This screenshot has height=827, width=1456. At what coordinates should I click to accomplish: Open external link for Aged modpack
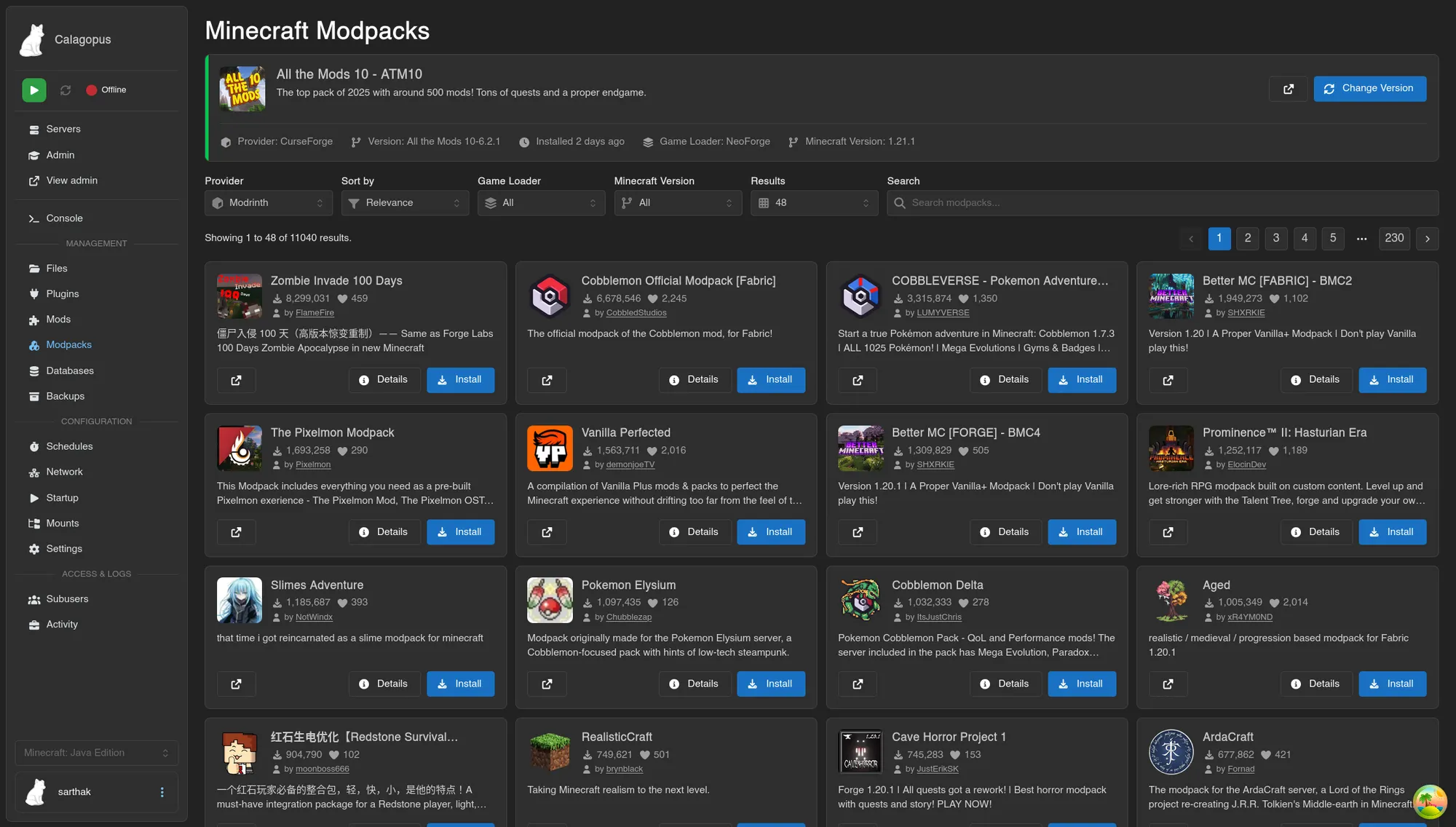click(x=1168, y=684)
